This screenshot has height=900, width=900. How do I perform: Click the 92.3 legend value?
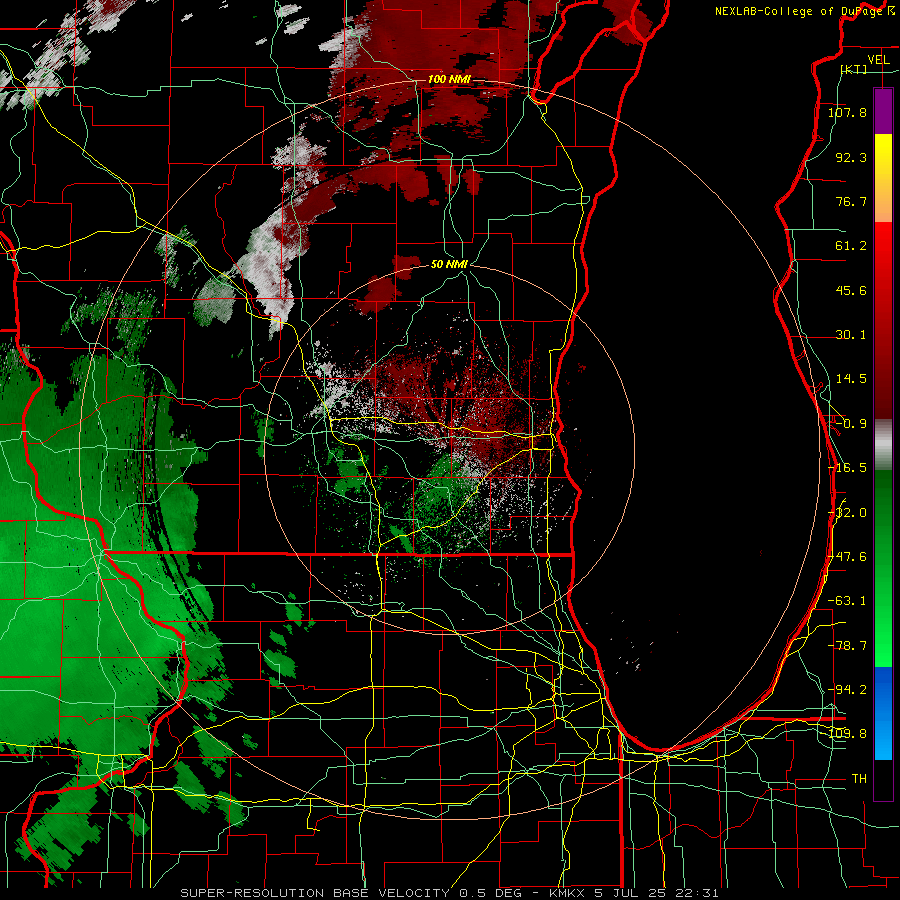851,157
